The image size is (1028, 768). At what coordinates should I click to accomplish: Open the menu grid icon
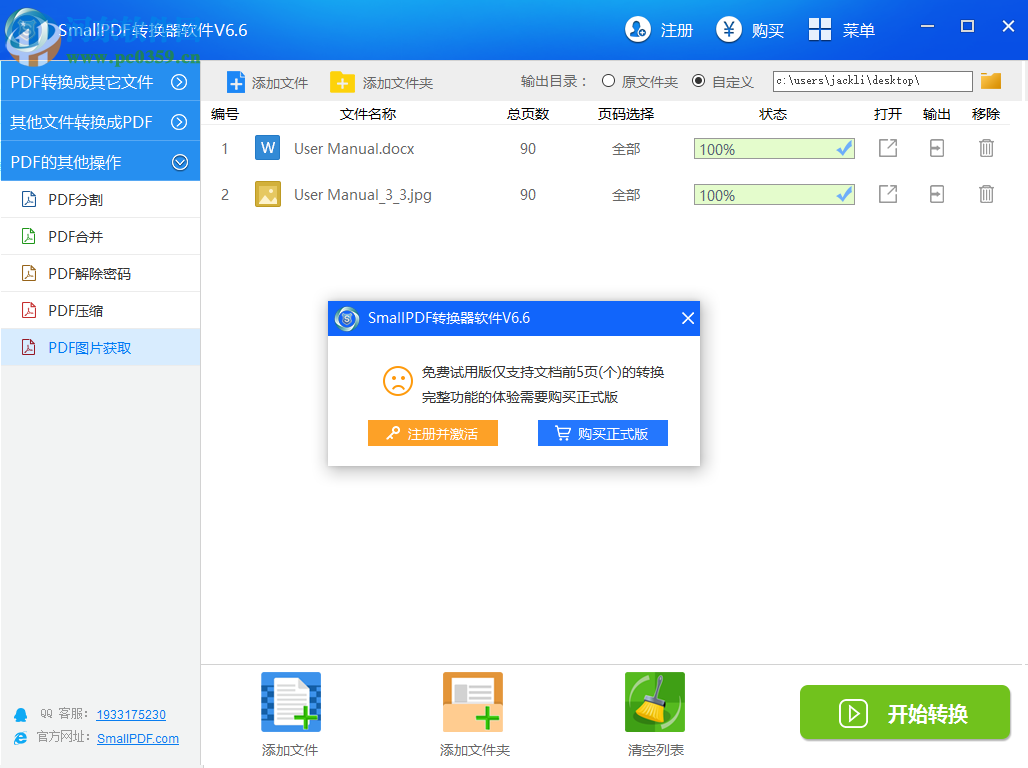(x=820, y=30)
